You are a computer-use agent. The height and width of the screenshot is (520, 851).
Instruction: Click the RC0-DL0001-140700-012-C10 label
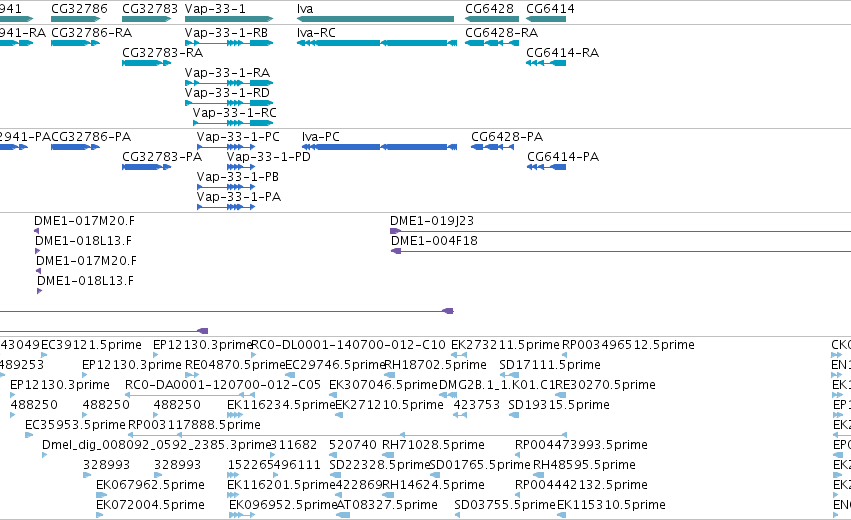348,345
